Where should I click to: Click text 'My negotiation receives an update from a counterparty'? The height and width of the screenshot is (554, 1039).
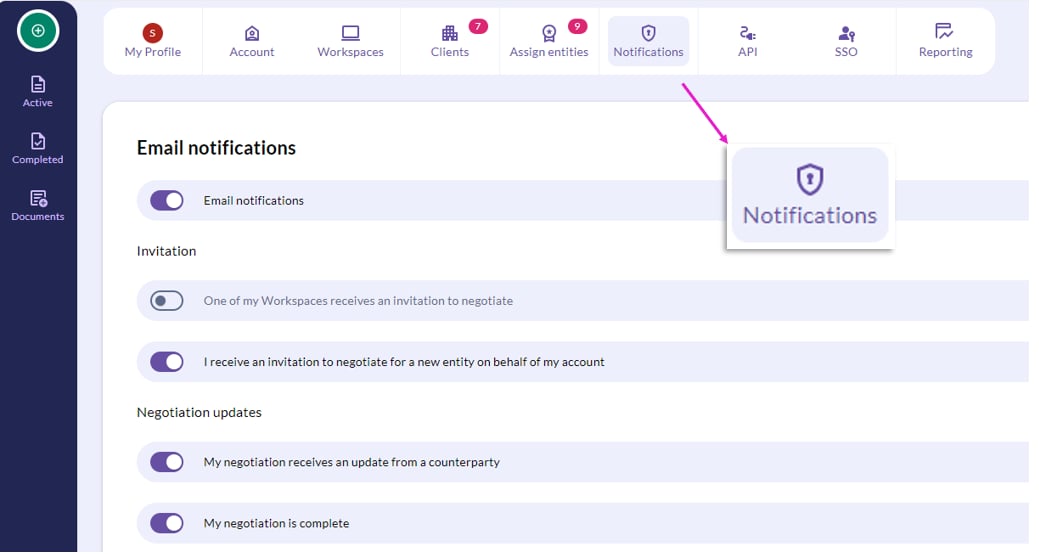pos(352,463)
